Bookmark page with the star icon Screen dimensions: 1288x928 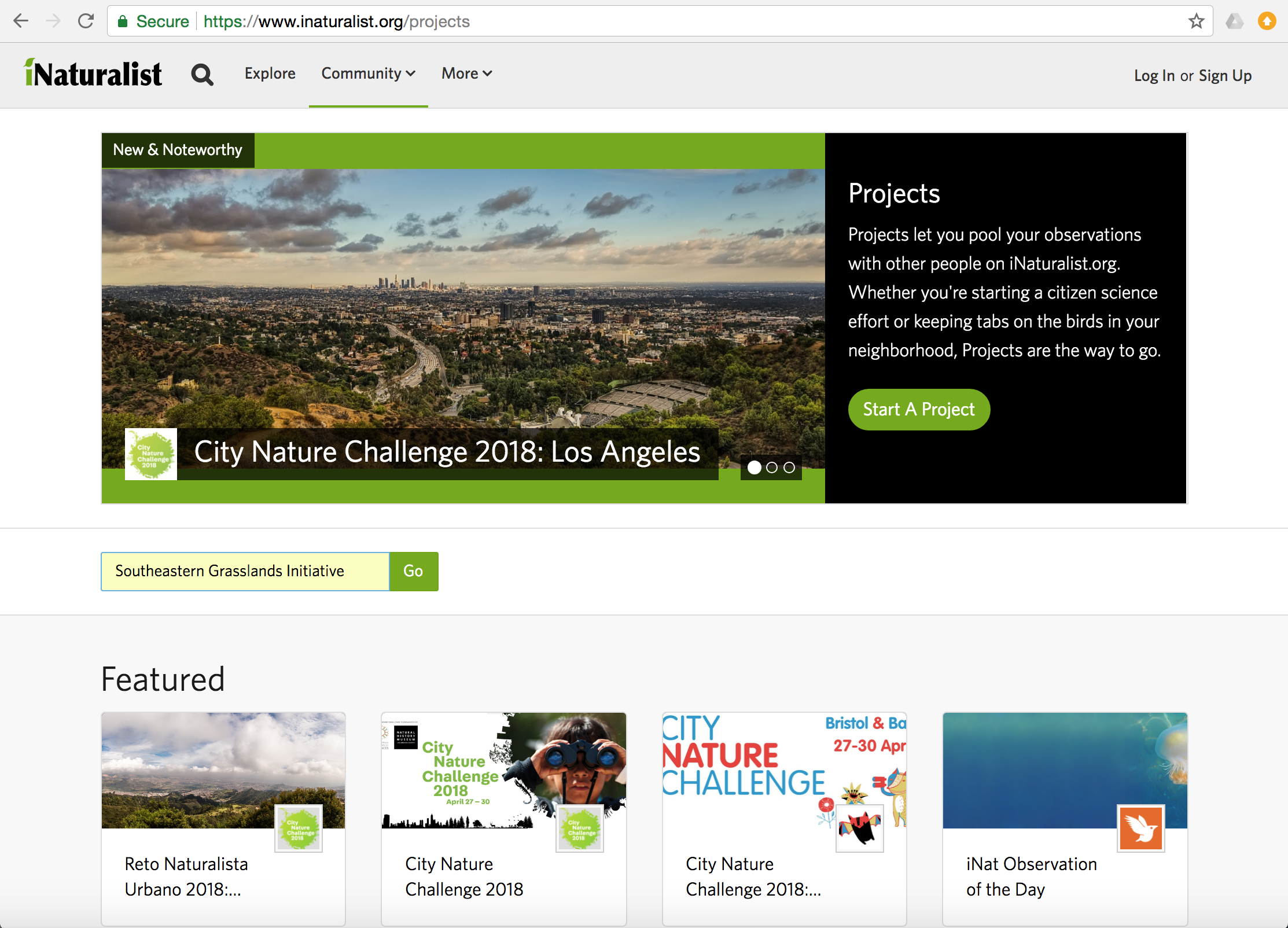(1196, 21)
